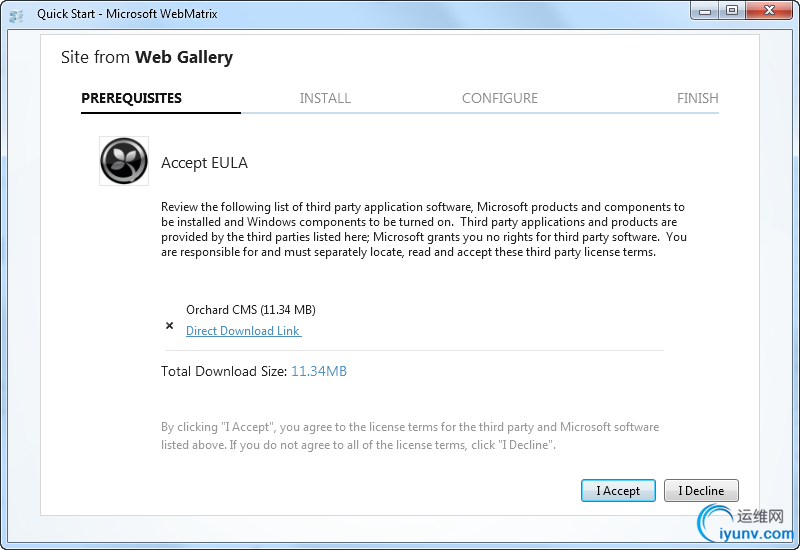Open the Direct Download Link

[243, 331]
